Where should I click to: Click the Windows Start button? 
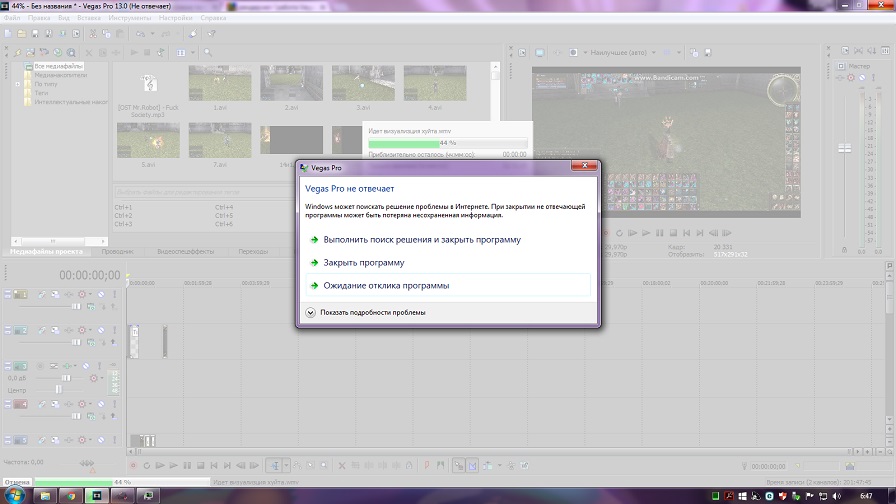coord(17,494)
